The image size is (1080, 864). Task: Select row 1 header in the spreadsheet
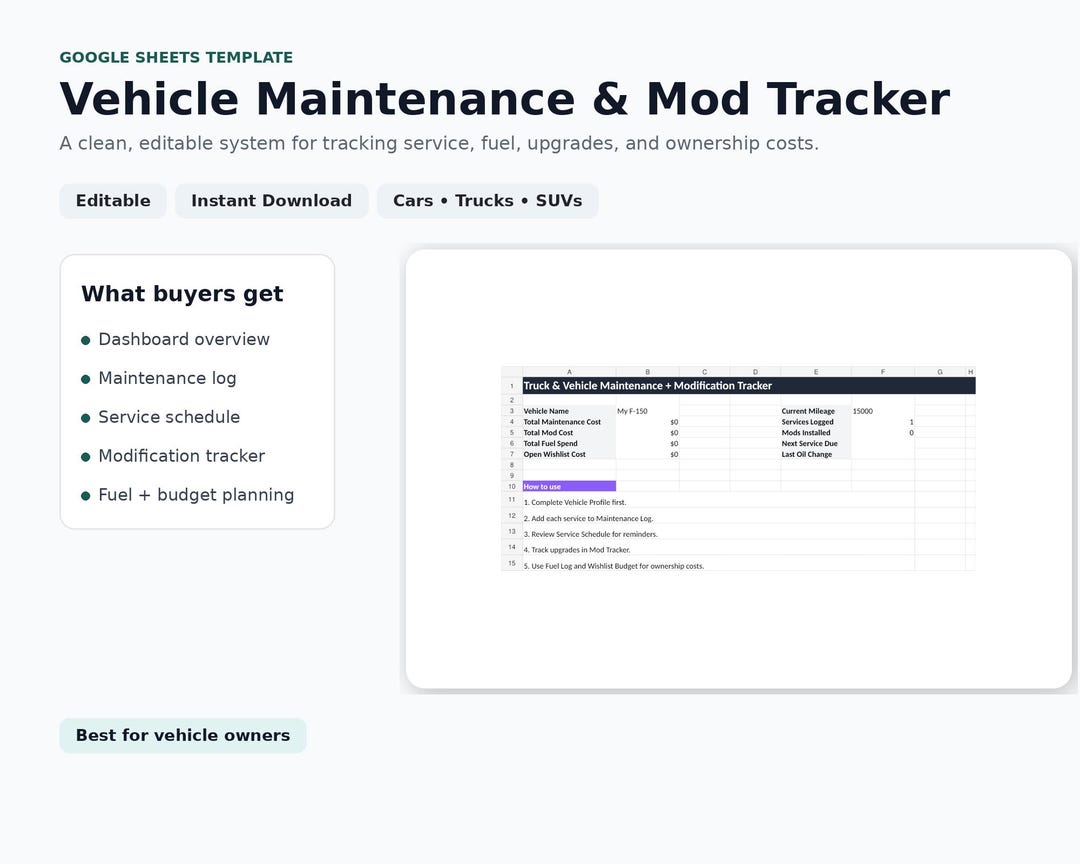512,386
